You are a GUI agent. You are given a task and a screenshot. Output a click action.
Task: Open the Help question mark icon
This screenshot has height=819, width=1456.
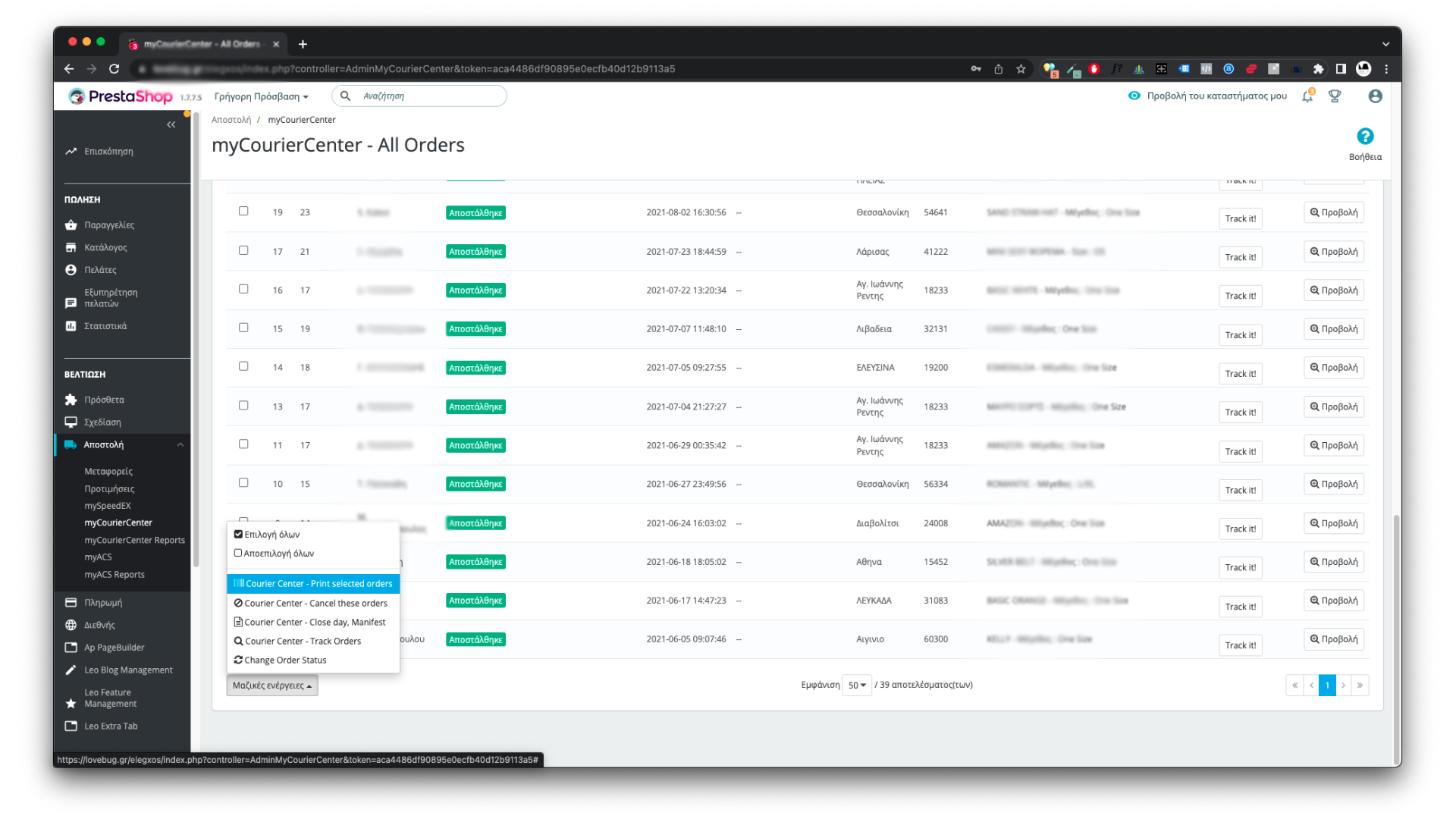tap(1365, 136)
